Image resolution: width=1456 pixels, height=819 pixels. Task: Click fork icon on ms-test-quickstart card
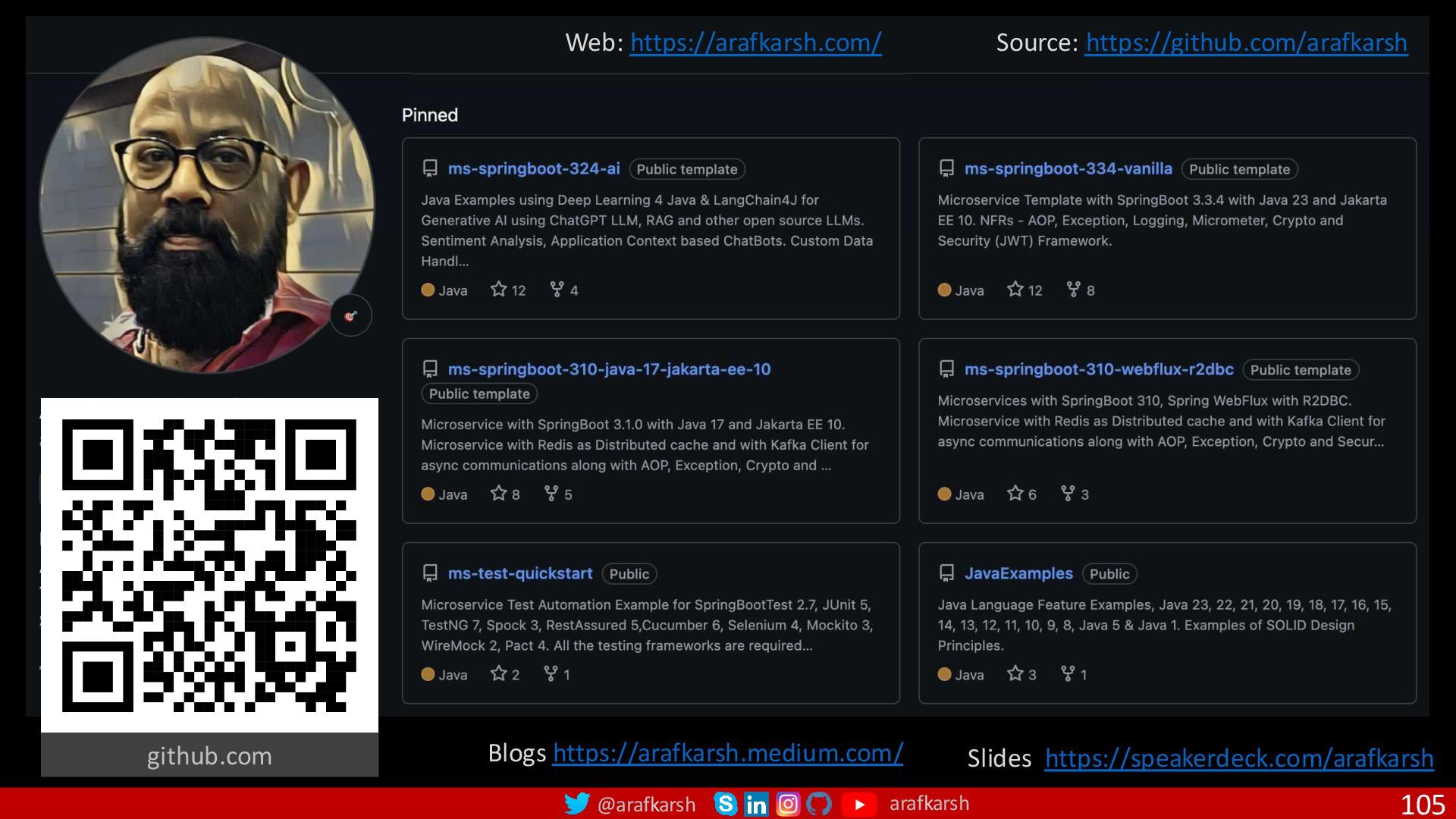tap(551, 673)
